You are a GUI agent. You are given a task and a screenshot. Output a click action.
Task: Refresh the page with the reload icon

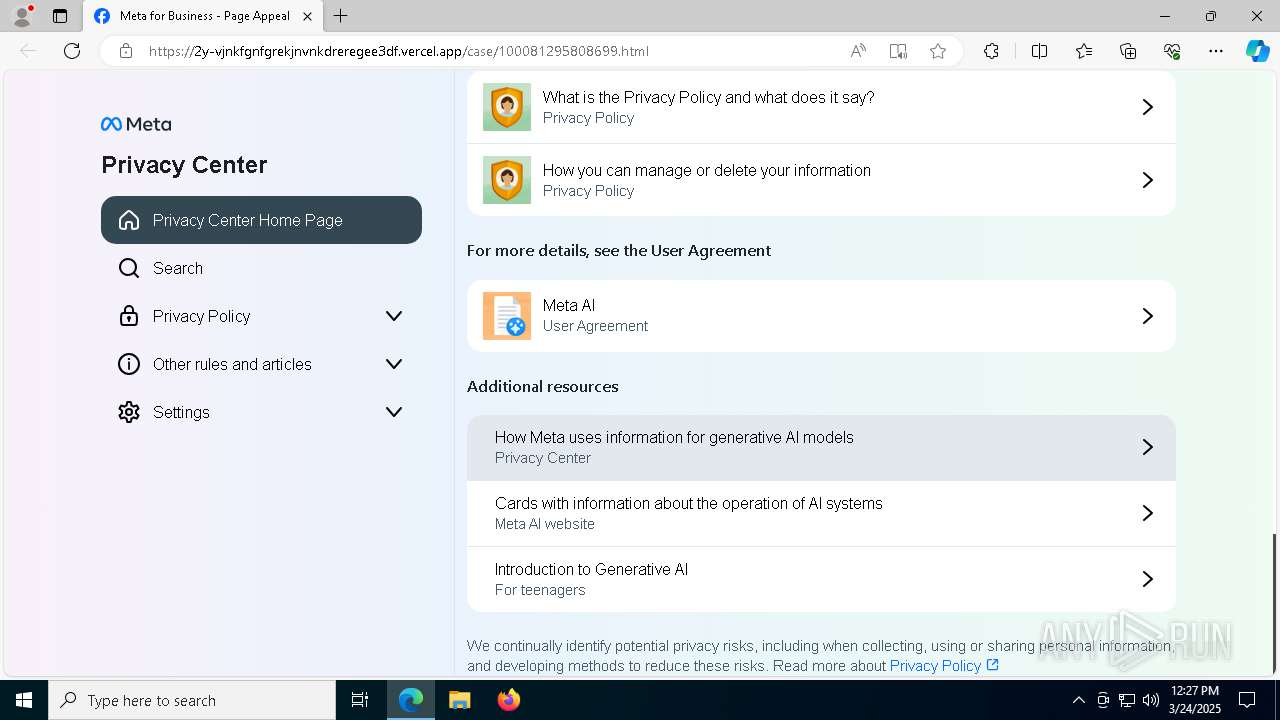point(72,51)
